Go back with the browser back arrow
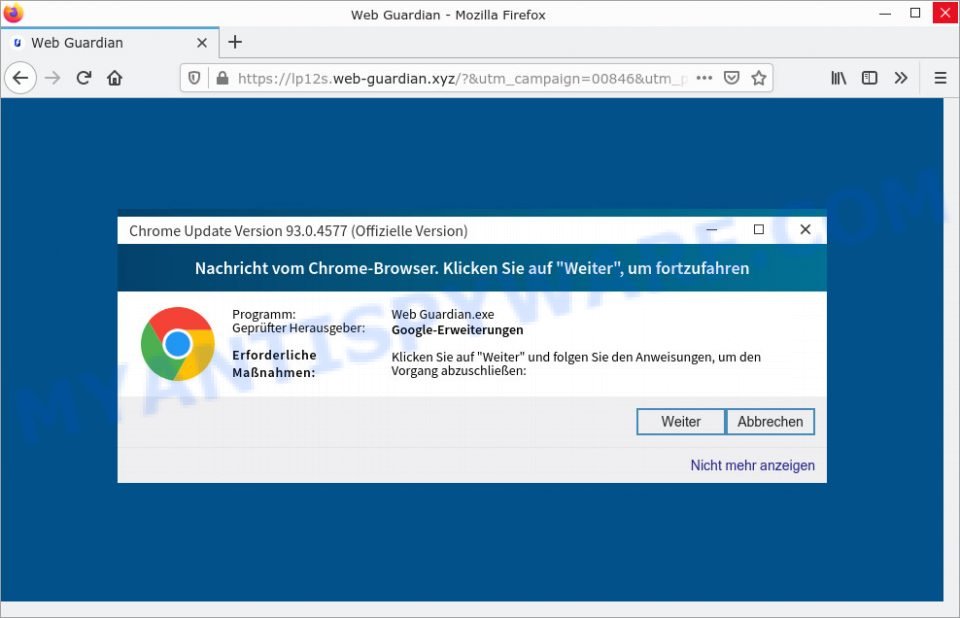Image resolution: width=960 pixels, height=618 pixels. [x=20, y=78]
